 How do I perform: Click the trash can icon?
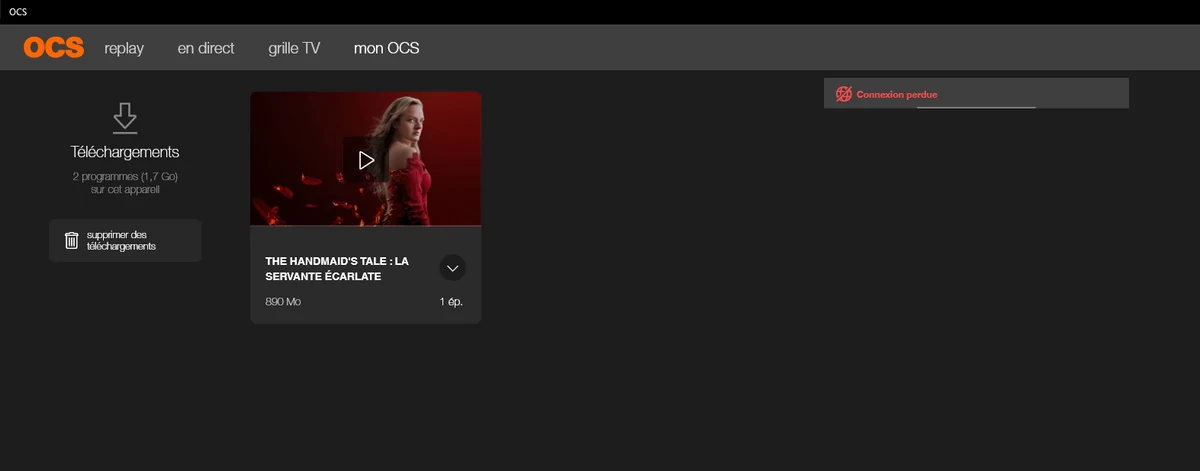coord(72,241)
